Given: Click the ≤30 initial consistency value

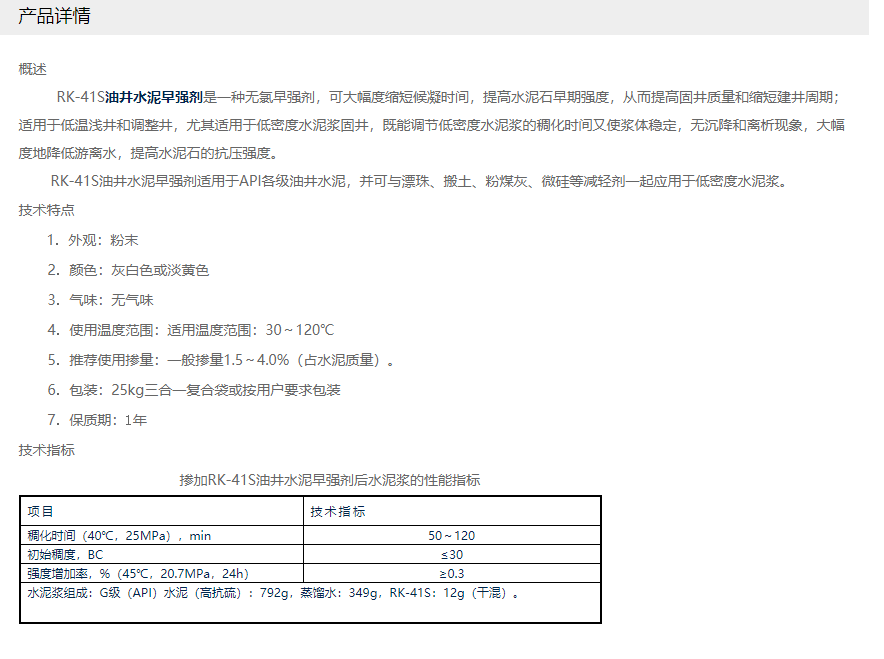Looking at the screenshot, I should tap(451, 554).
